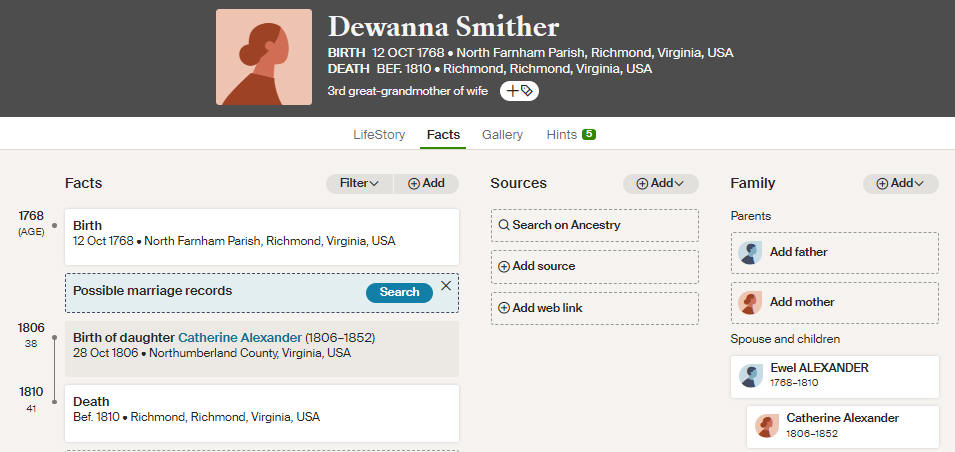Open the Catherine Alexander link in facts
This screenshot has width=955, height=452.
240,337
